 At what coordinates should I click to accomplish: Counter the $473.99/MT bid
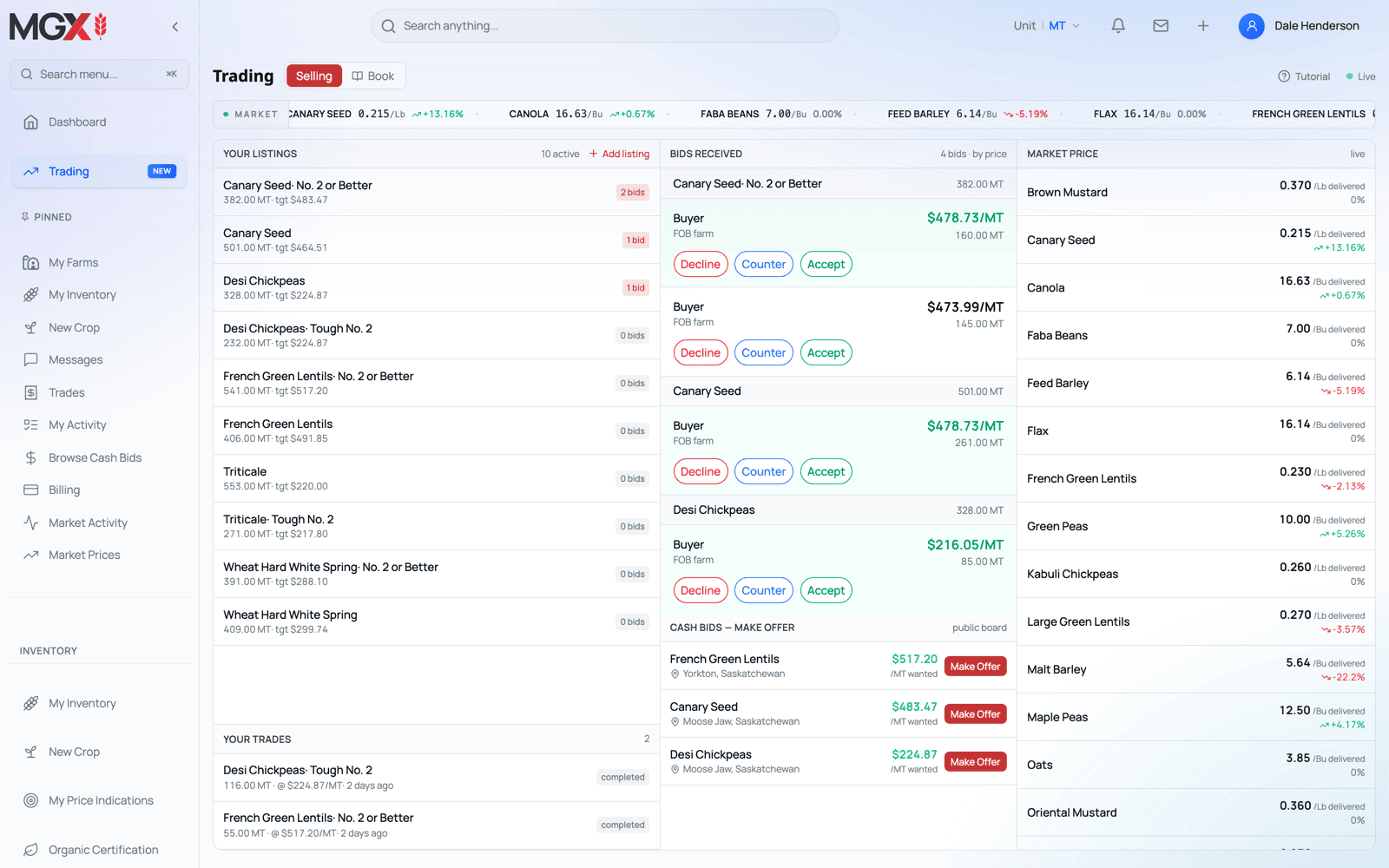764,353
